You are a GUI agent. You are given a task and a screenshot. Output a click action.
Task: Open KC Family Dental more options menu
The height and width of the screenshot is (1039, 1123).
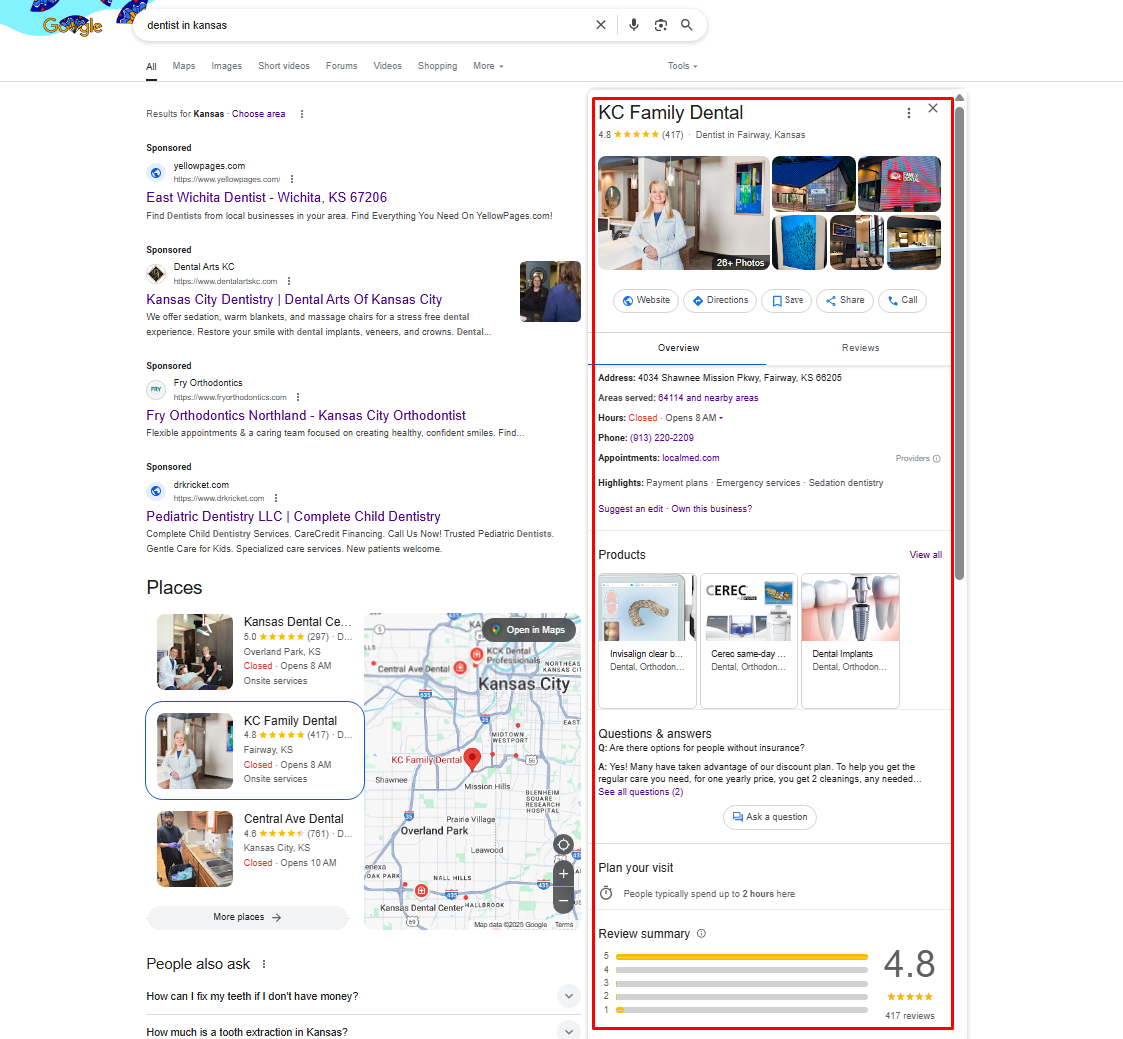point(908,113)
